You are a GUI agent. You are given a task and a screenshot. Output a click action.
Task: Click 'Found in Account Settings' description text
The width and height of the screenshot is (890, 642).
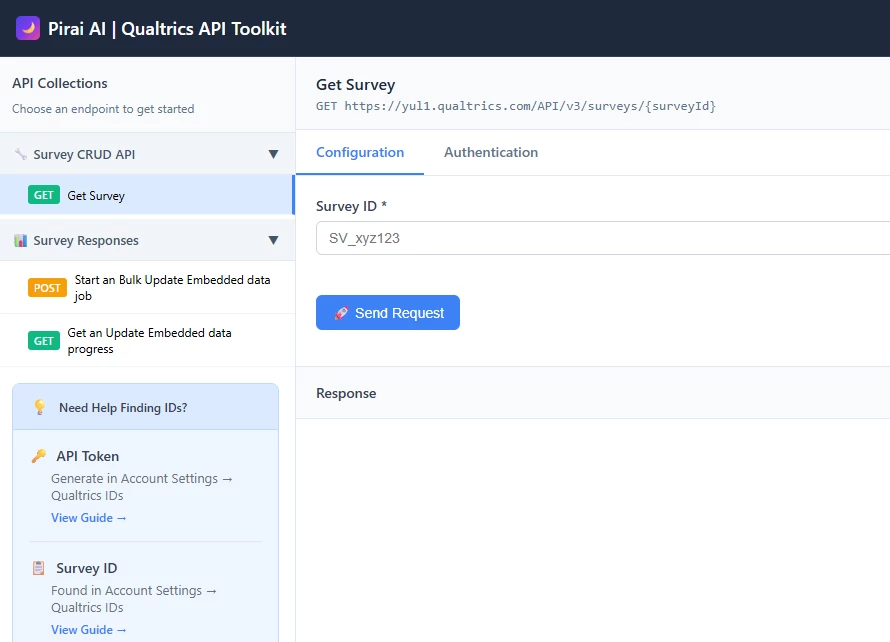point(133,598)
